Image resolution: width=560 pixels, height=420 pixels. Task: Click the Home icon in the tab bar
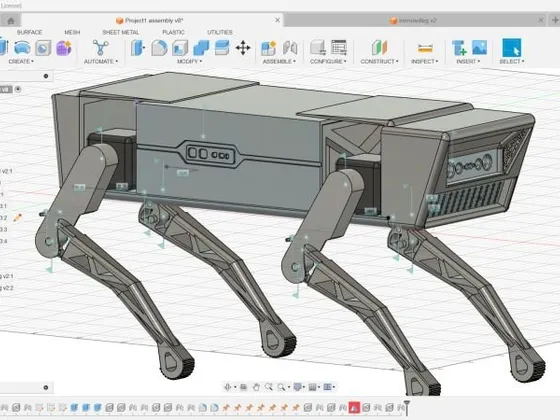11,20
